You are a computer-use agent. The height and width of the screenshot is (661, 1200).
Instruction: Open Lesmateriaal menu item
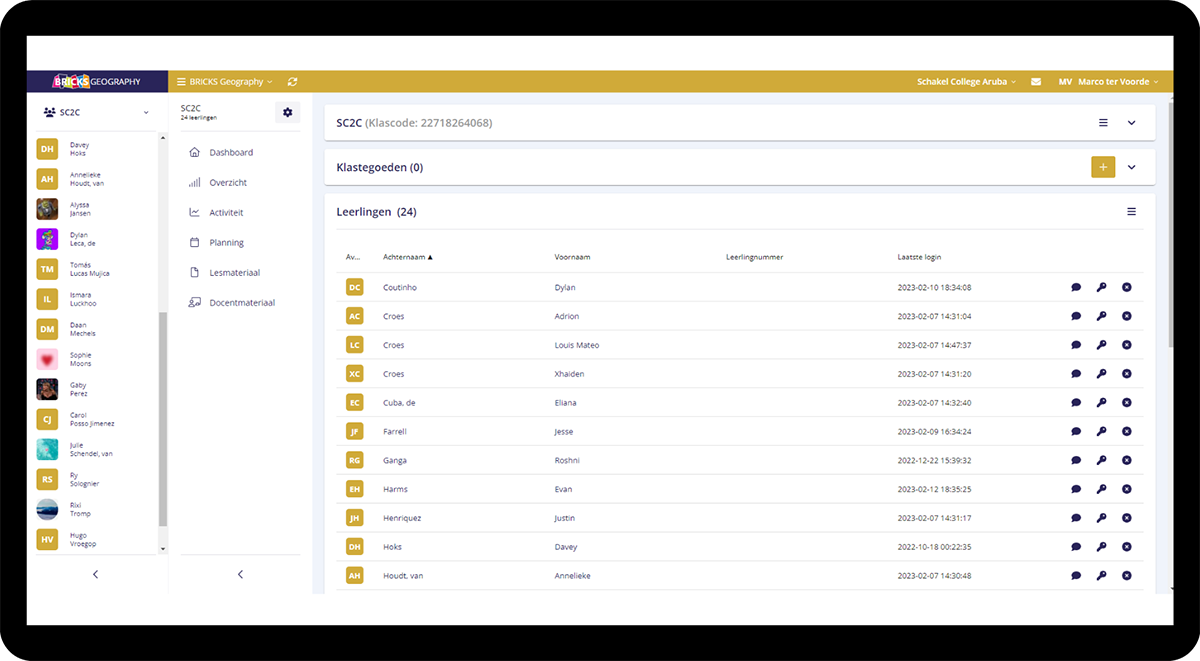pyautogui.click(x=234, y=273)
